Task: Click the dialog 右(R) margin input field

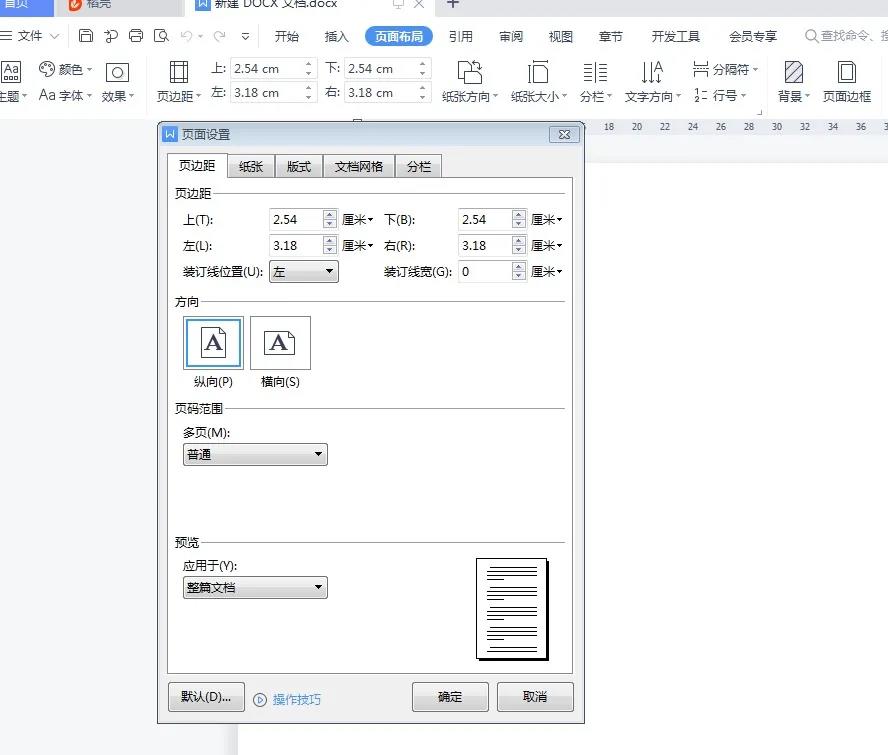Action: pos(485,245)
